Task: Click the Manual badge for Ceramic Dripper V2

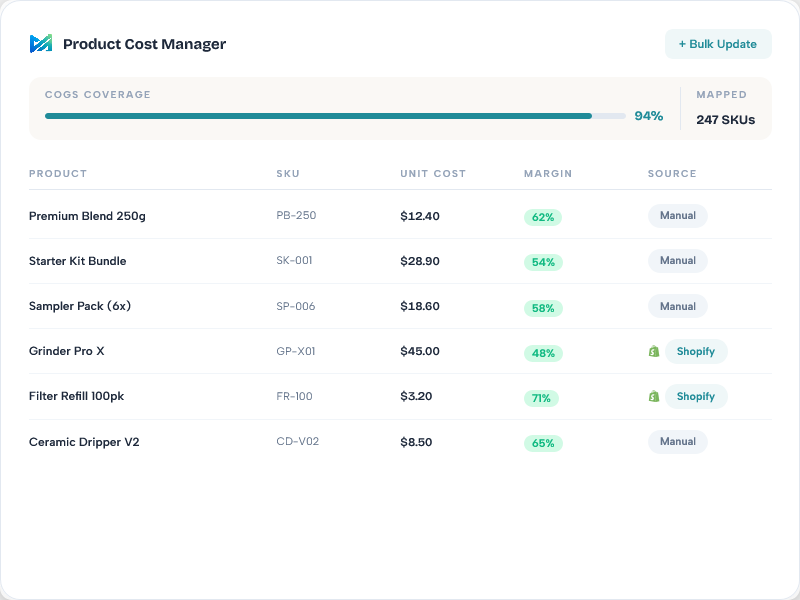Action: pos(677,441)
